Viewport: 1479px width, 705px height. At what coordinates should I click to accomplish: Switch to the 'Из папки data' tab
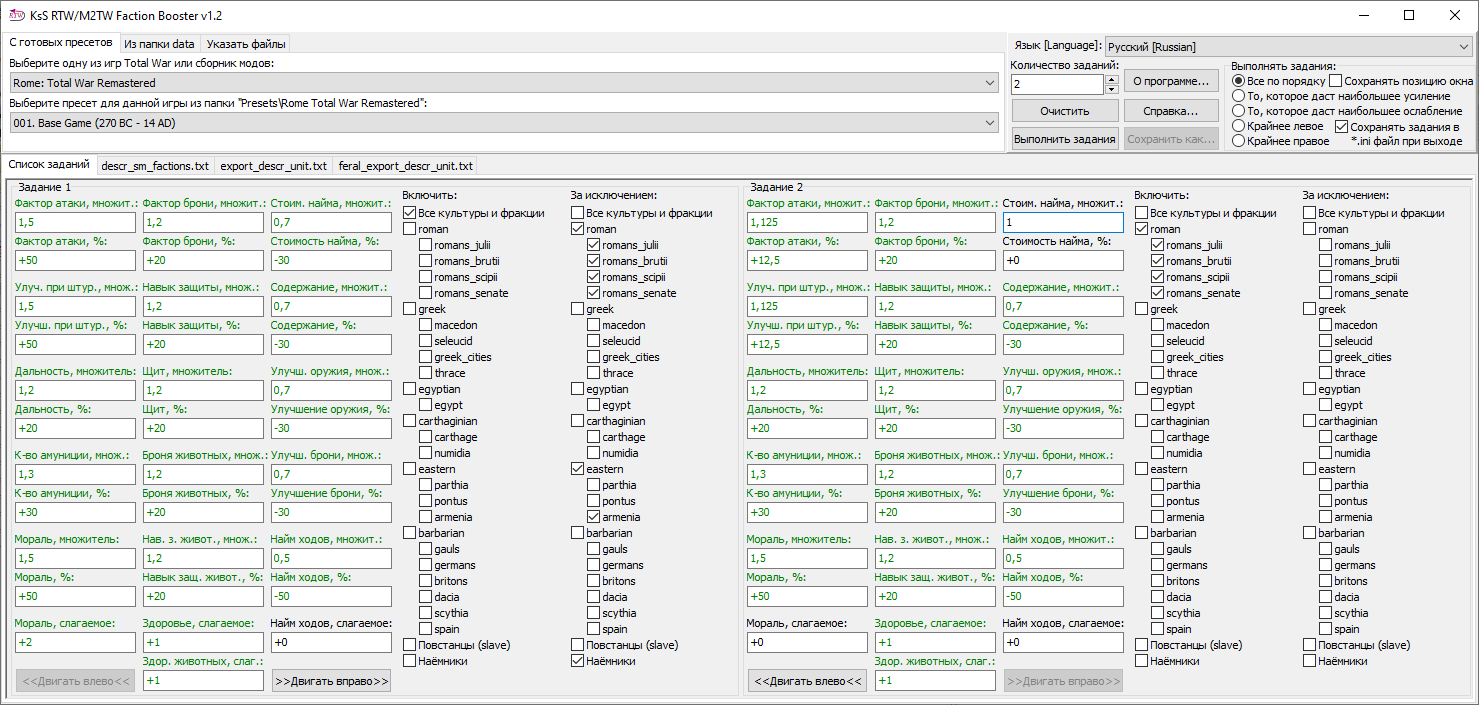coord(160,44)
